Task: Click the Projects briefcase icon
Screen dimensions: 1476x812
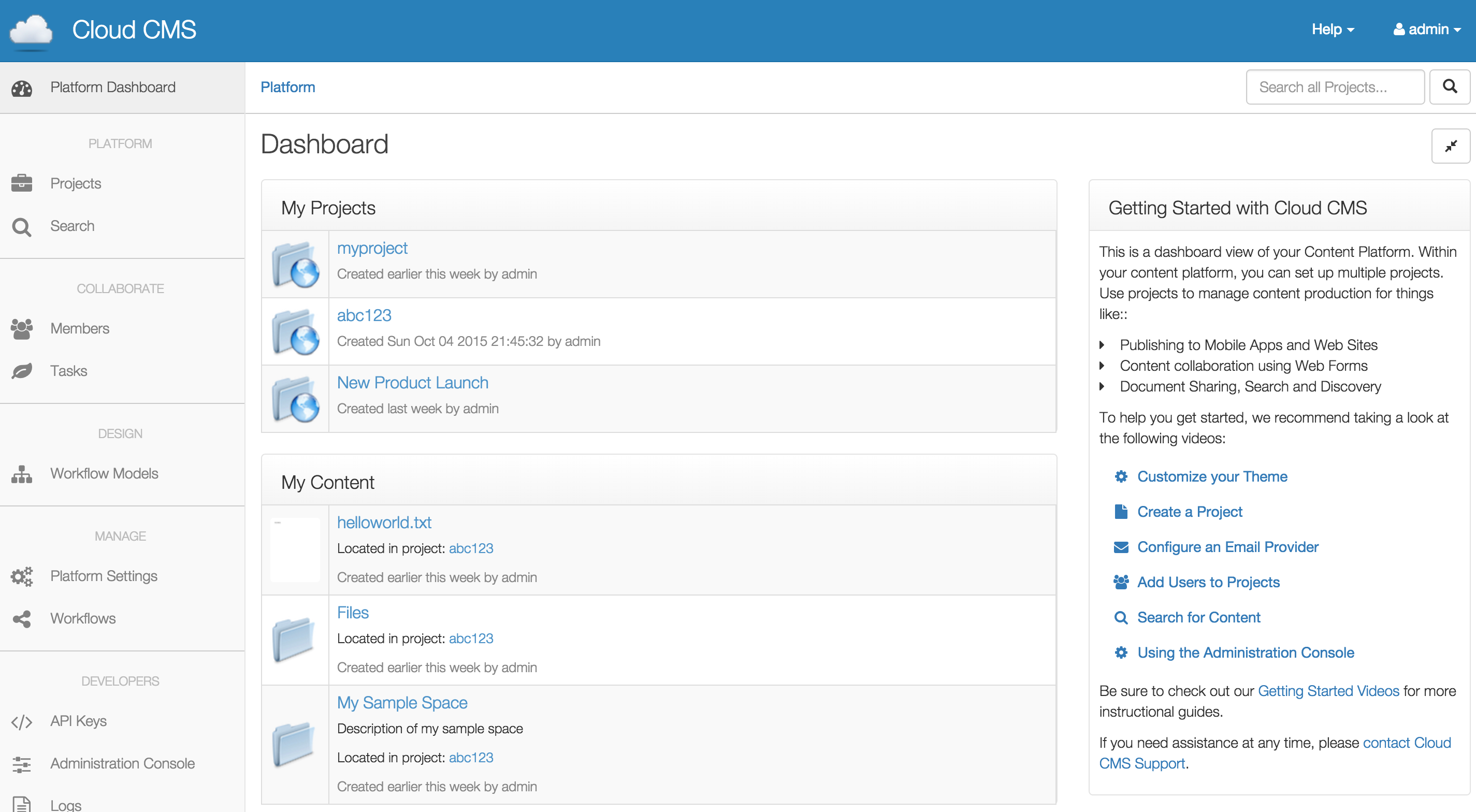Action: click(x=22, y=183)
